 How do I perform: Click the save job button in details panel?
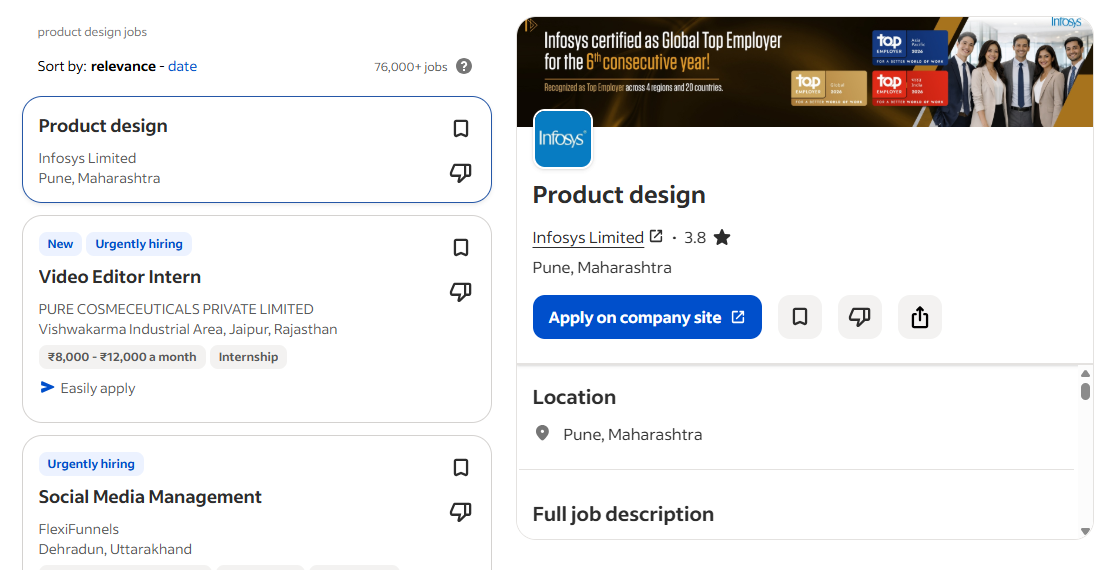pos(800,317)
